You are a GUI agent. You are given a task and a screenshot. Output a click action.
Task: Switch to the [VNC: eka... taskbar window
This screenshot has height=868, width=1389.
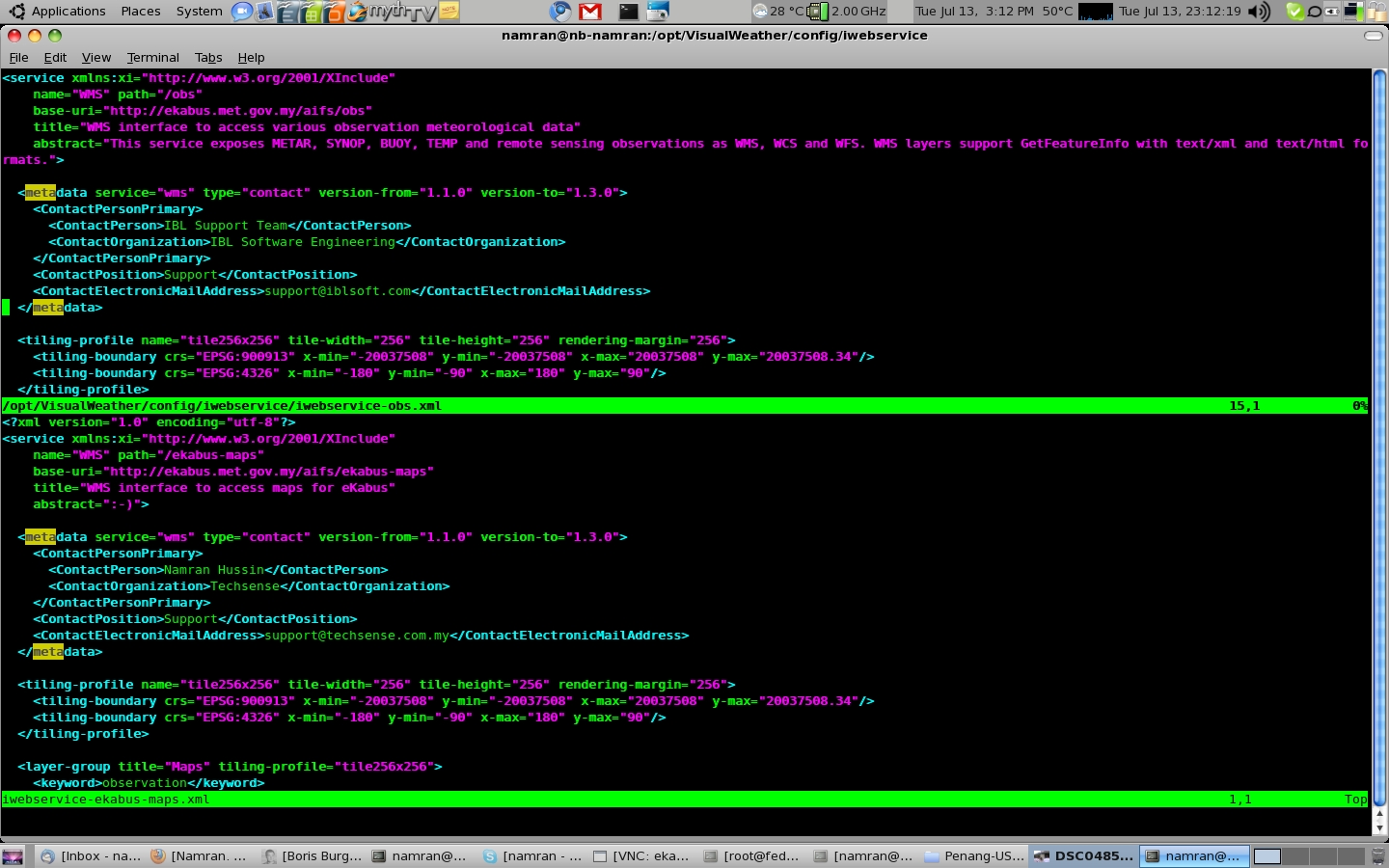(641, 856)
